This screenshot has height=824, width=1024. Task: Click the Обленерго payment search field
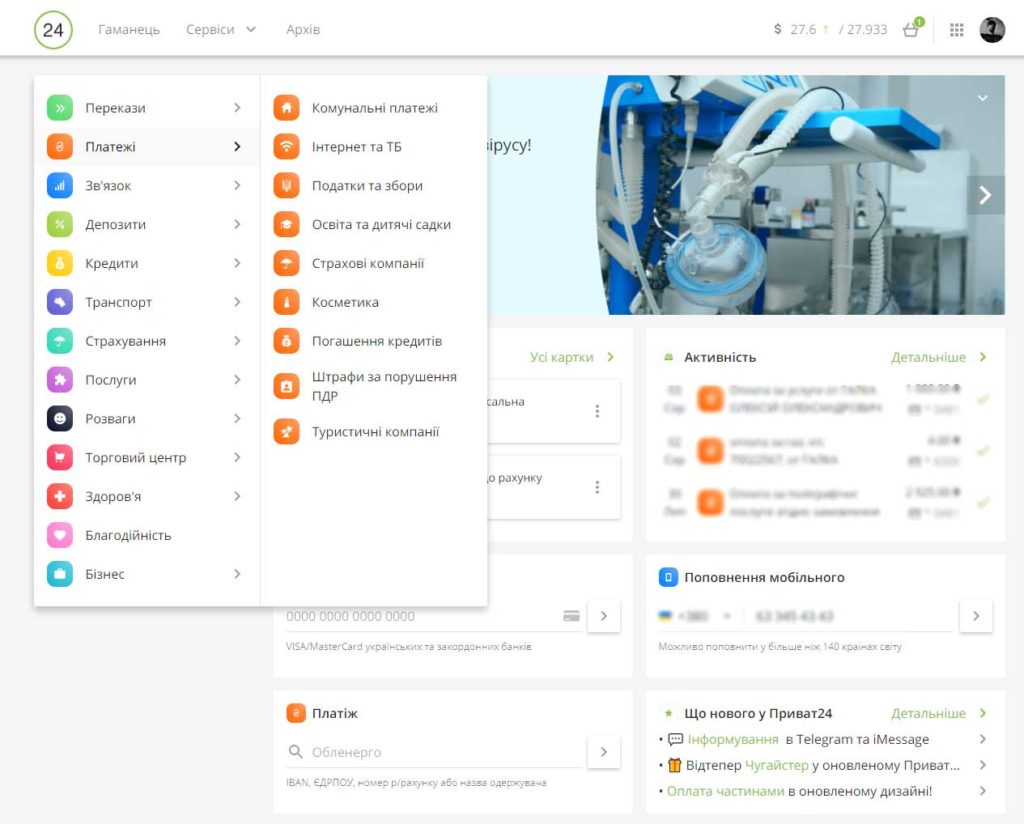[x=435, y=752]
